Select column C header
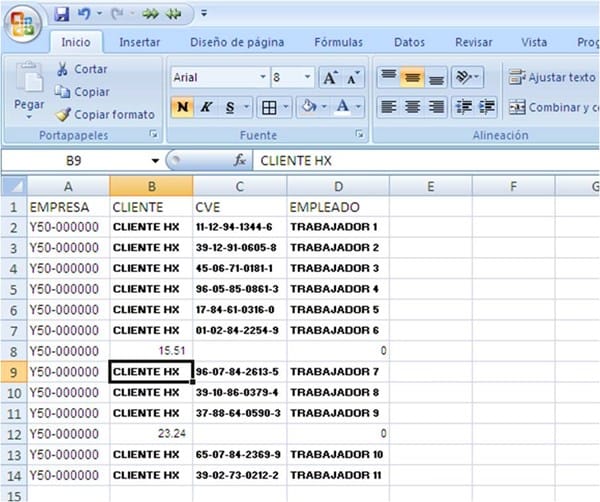The width and height of the screenshot is (600, 502). click(x=240, y=186)
